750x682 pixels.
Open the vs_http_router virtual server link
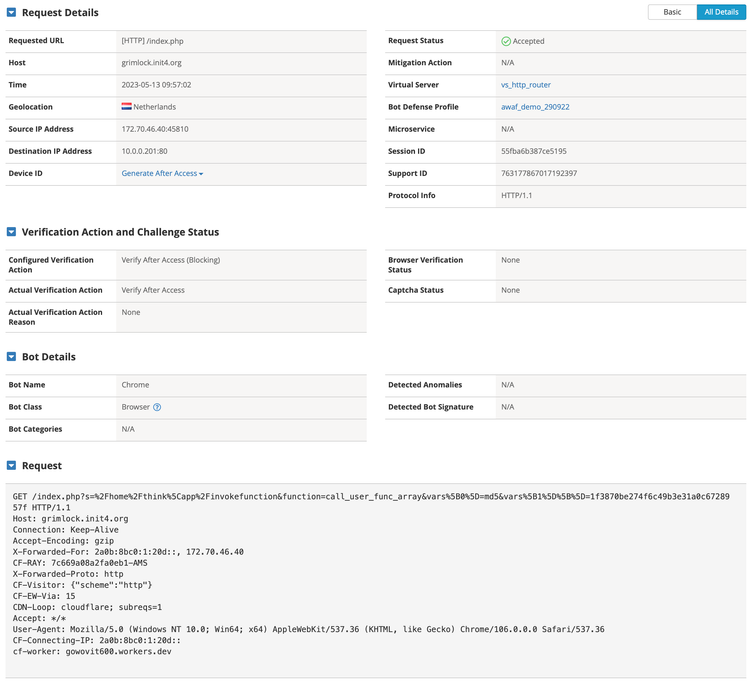(525, 85)
